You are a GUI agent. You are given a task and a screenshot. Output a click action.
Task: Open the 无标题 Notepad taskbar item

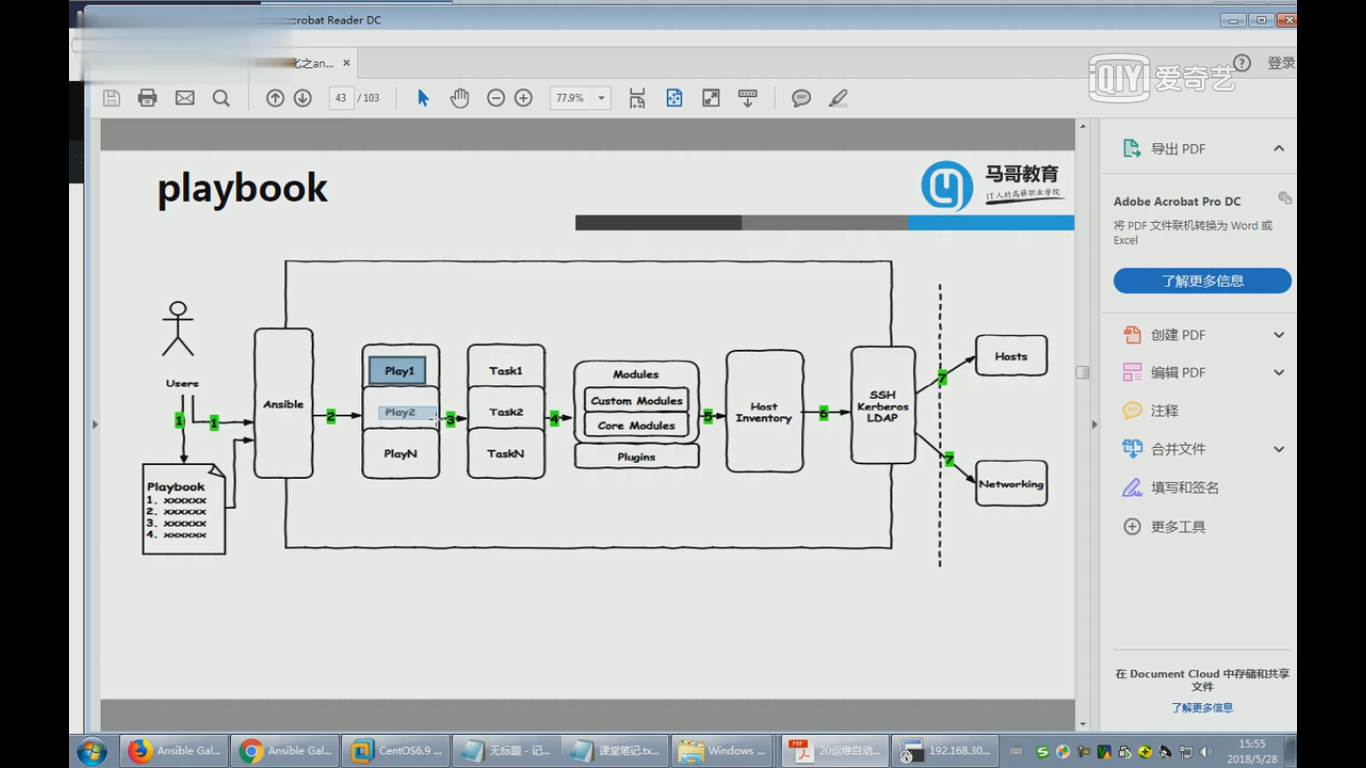tap(506, 751)
